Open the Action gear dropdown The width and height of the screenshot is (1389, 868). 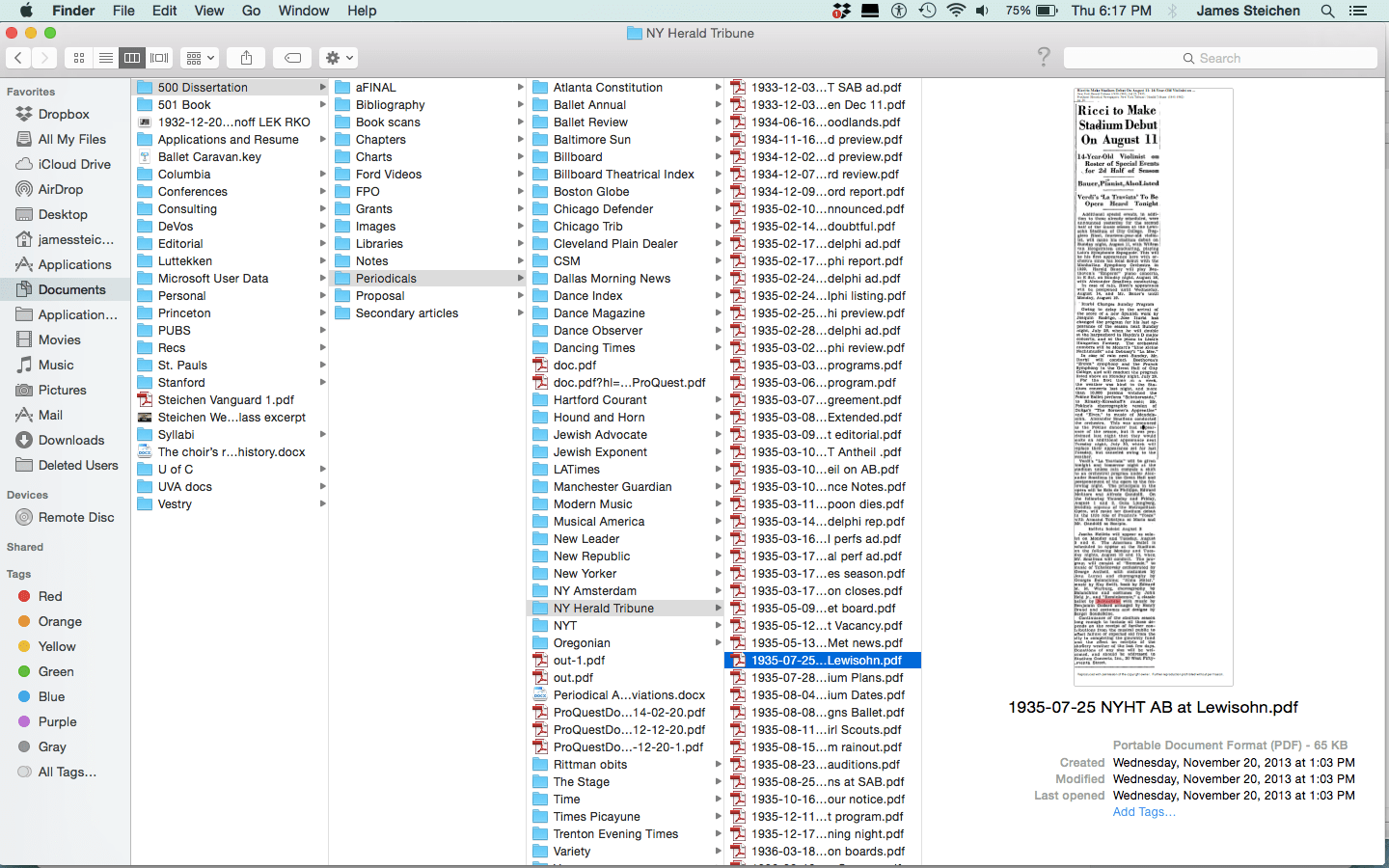click(x=339, y=58)
